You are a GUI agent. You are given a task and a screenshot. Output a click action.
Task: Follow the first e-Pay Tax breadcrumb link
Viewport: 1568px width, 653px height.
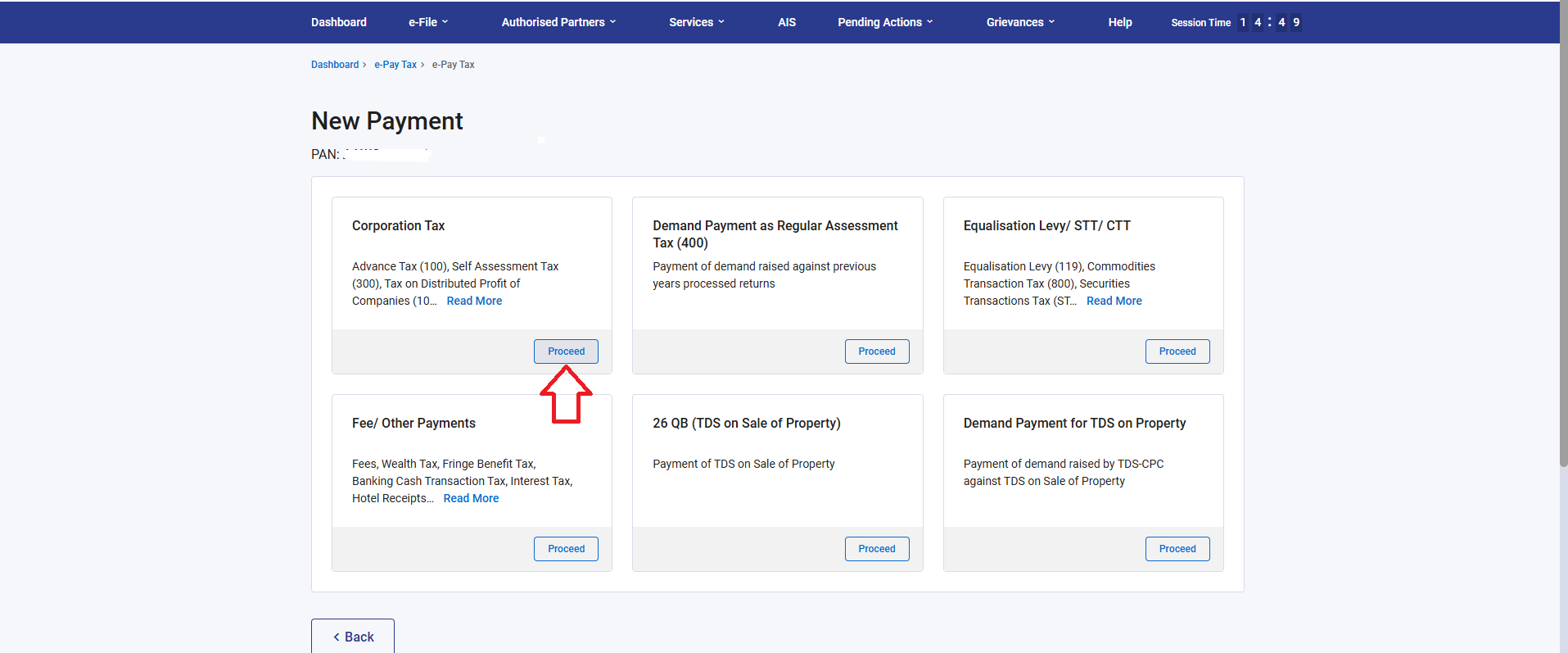(x=395, y=65)
